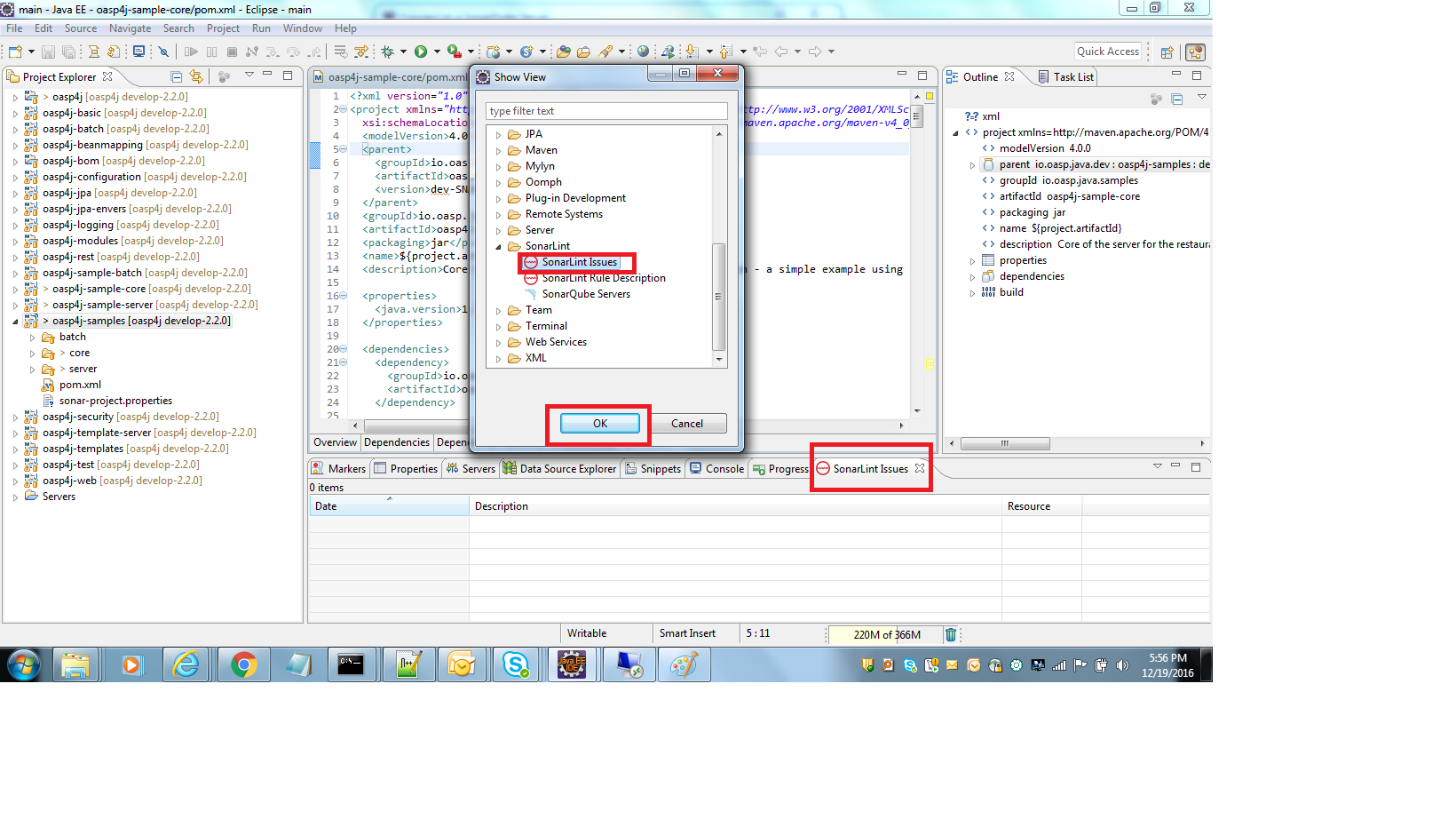Click OK in the Show View dialog

600,424
